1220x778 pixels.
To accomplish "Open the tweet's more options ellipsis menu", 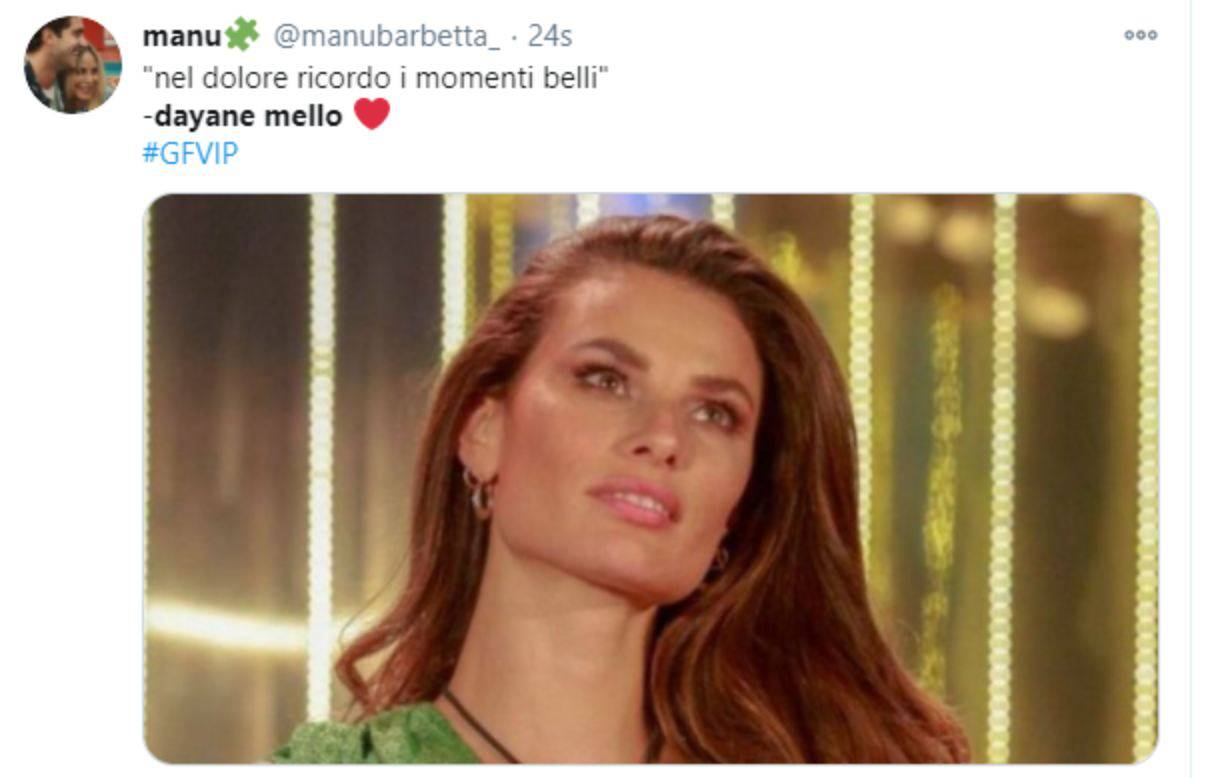I will click(1140, 35).
